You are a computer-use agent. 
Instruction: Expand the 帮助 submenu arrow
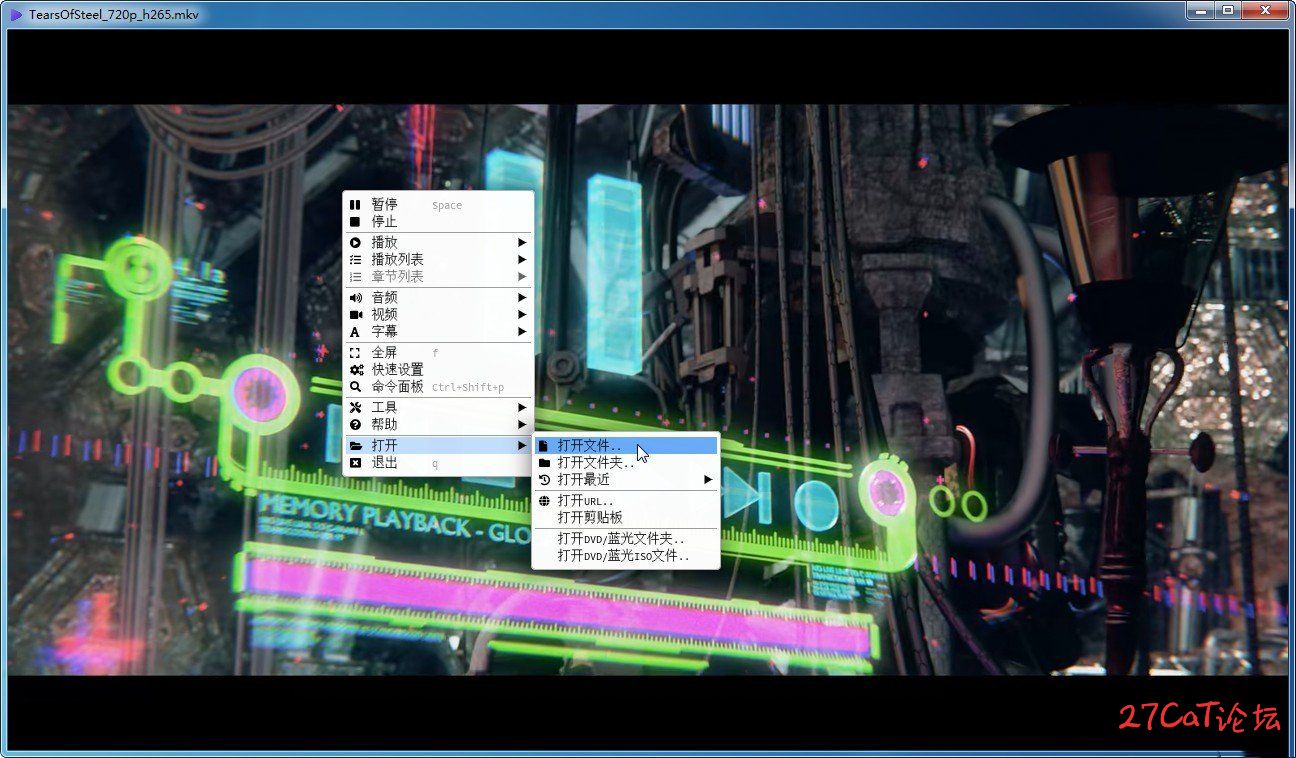521,425
